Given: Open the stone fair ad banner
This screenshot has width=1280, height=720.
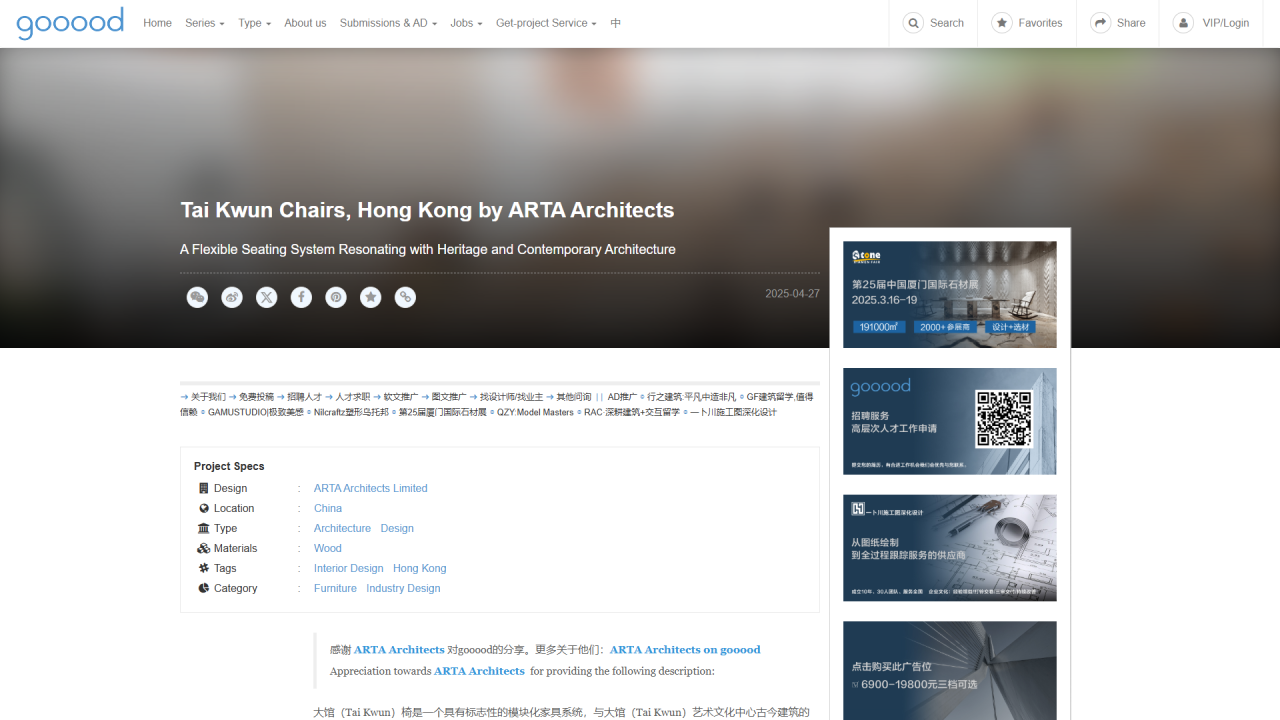Looking at the screenshot, I should [949, 294].
